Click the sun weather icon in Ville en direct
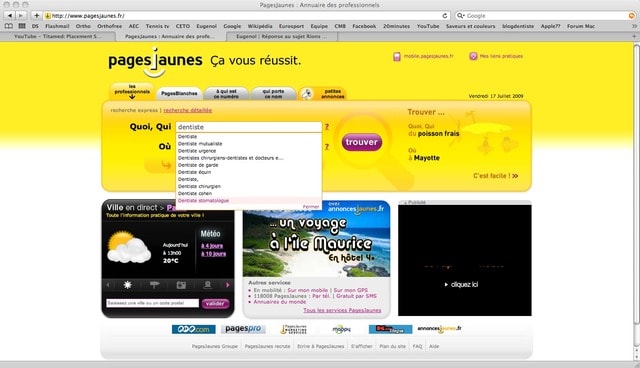The width and height of the screenshot is (640, 368). pos(127,285)
